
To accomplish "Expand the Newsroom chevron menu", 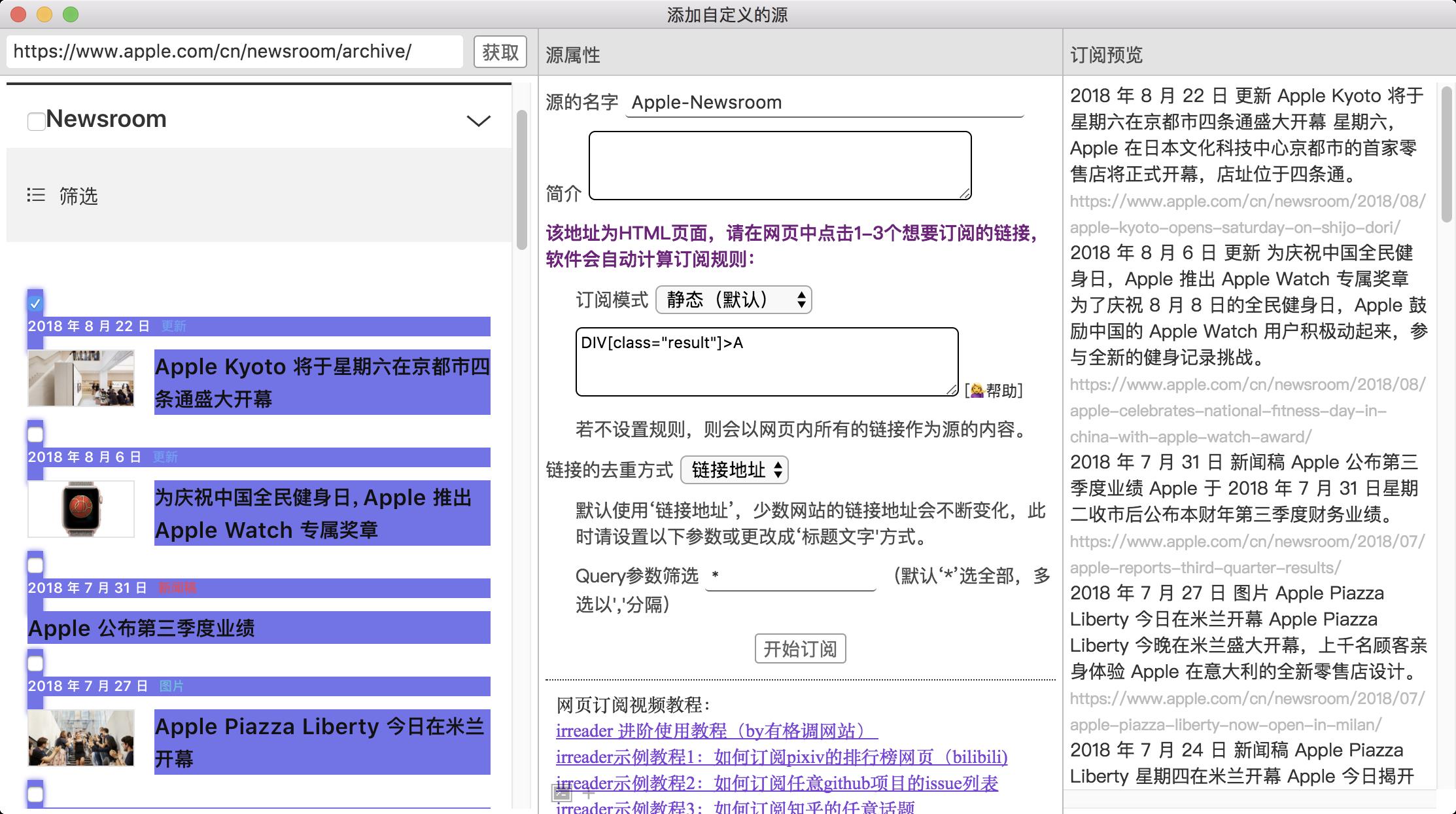I will click(478, 121).
